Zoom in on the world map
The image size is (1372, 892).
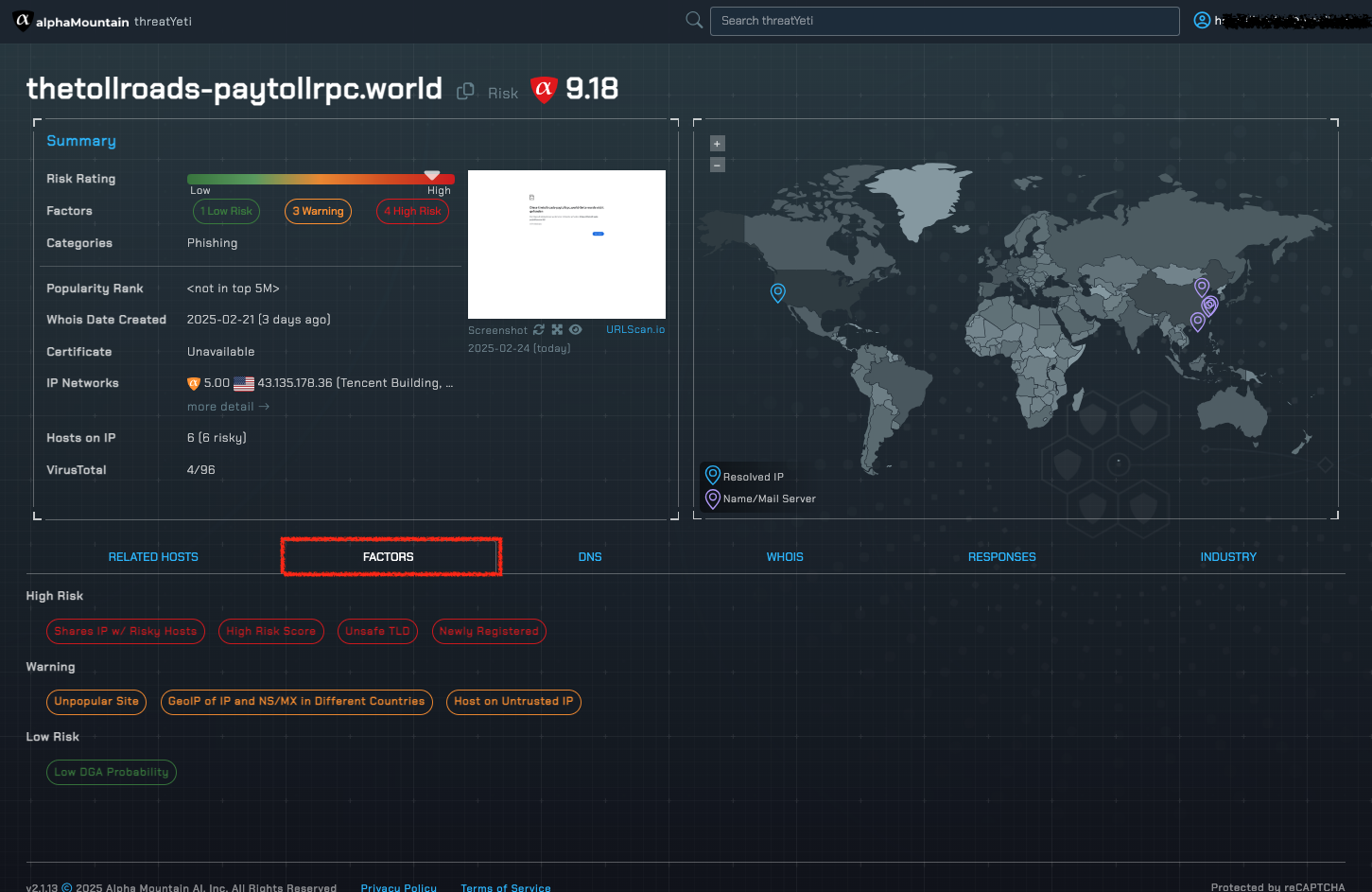click(x=717, y=144)
